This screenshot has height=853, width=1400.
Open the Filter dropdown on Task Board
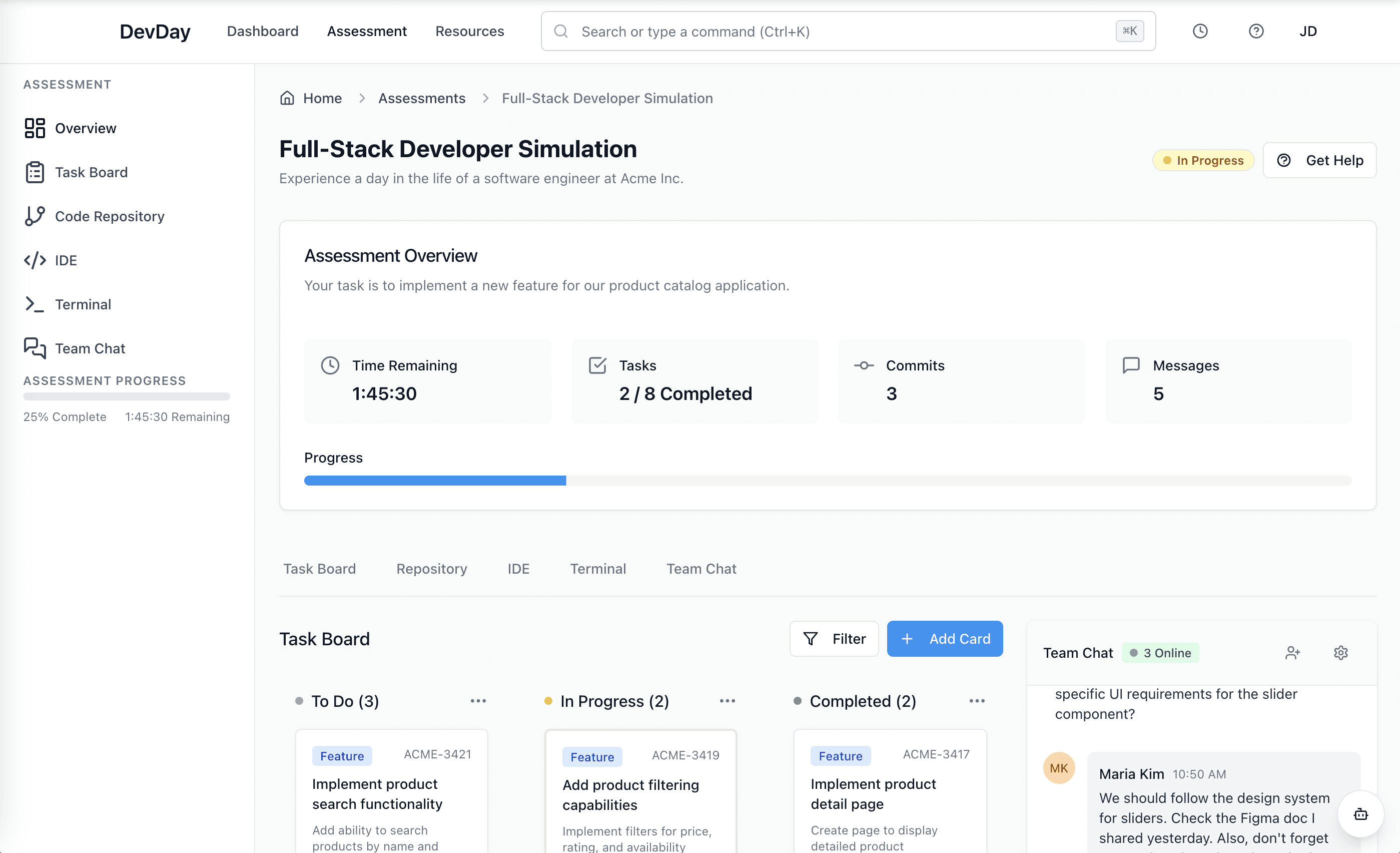click(834, 639)
